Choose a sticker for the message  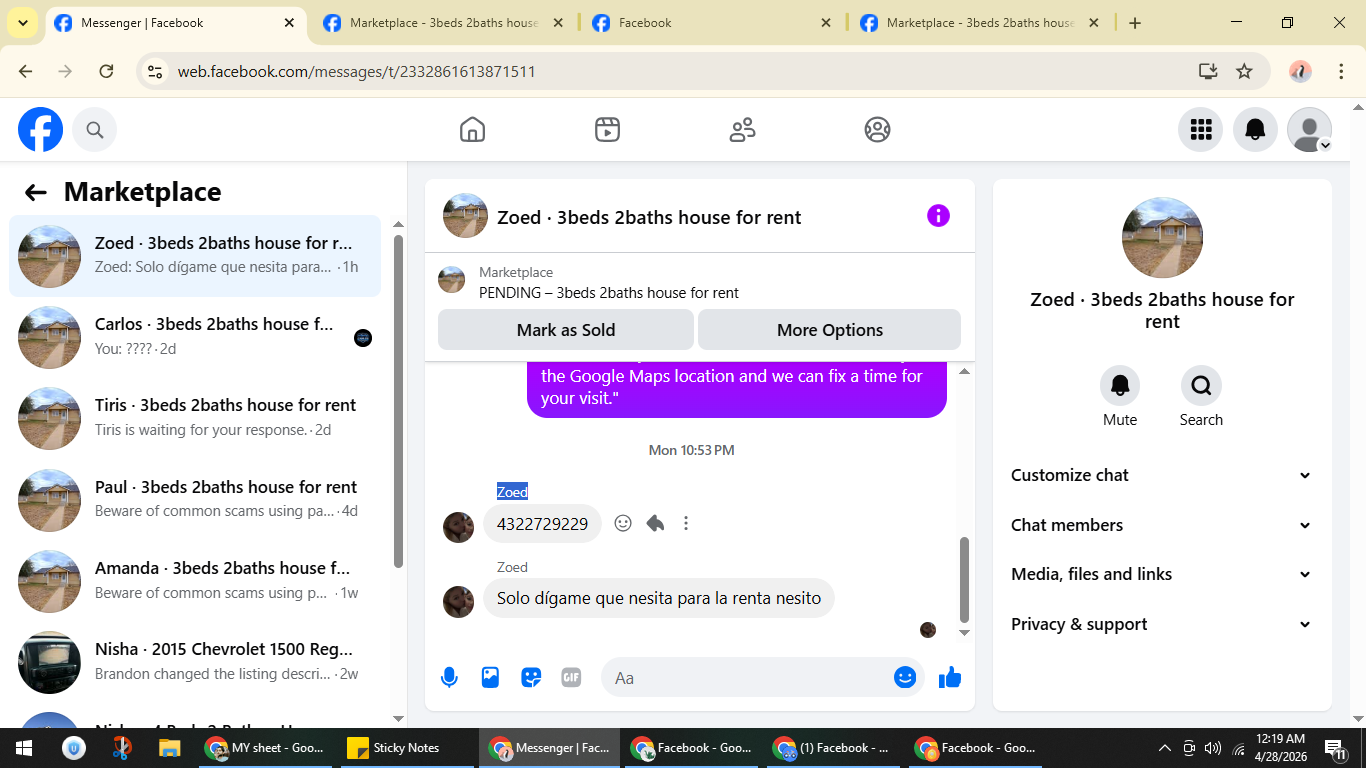[x=531, y=678]
